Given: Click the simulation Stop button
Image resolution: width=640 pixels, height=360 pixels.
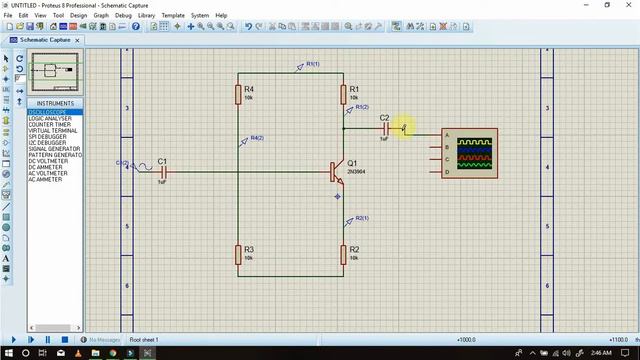Looking at the screenshot, I should point(65,340).
